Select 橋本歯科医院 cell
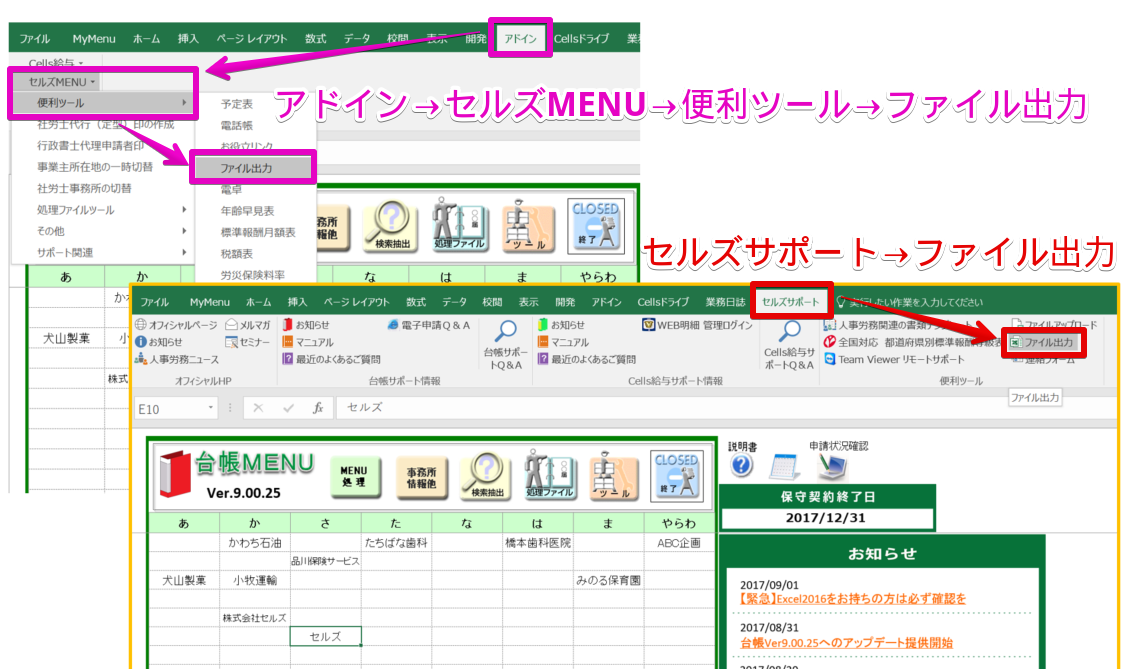 pos(538,543)
